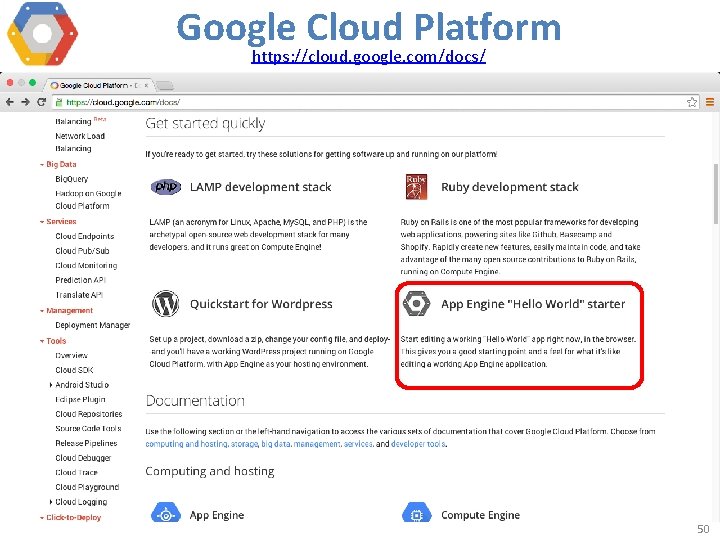Open BigQuery in the sidebar
The width and height of the screenshot is (720, 540).
click(72, 179)
